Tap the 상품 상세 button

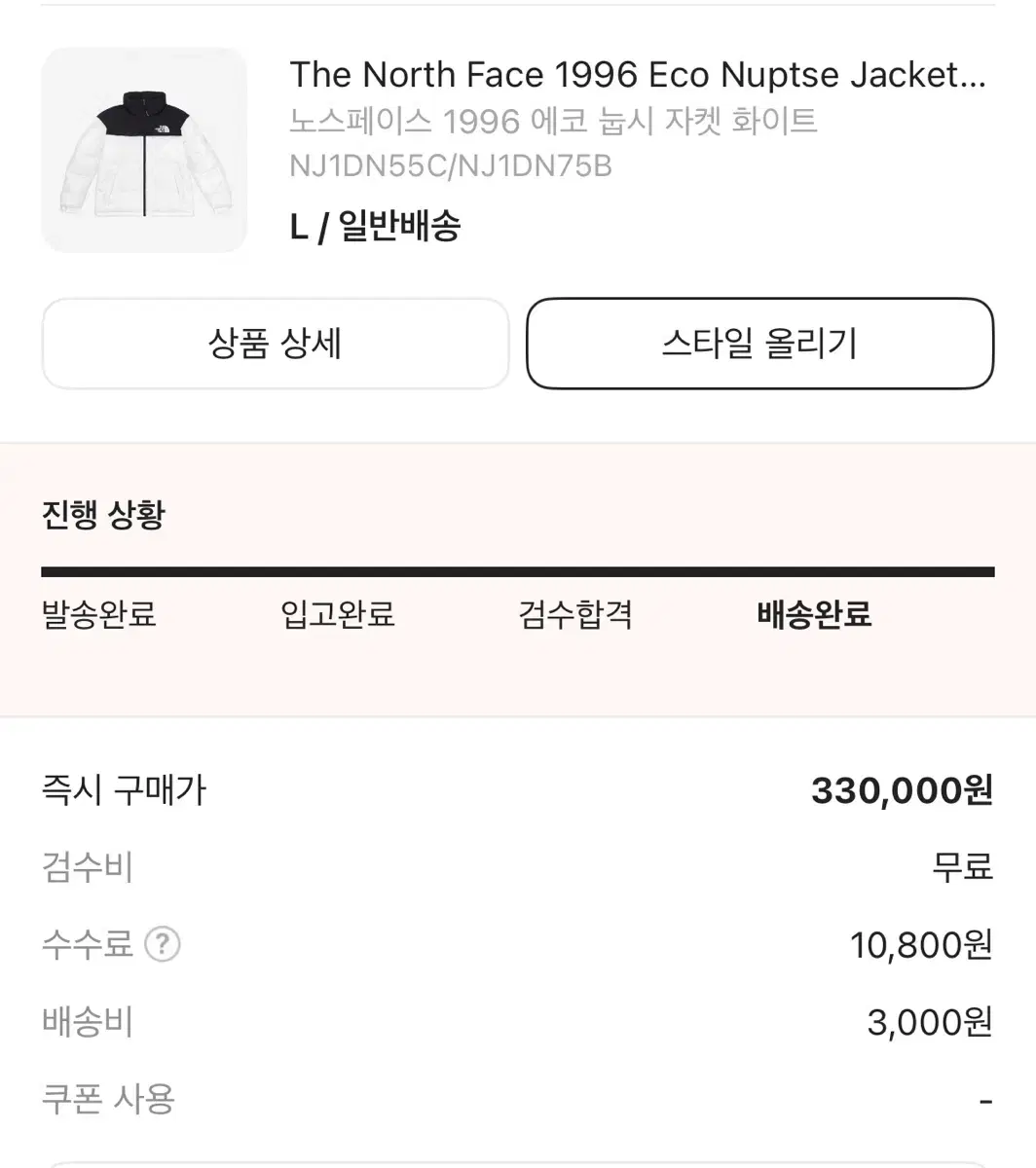tap(276, 344)
